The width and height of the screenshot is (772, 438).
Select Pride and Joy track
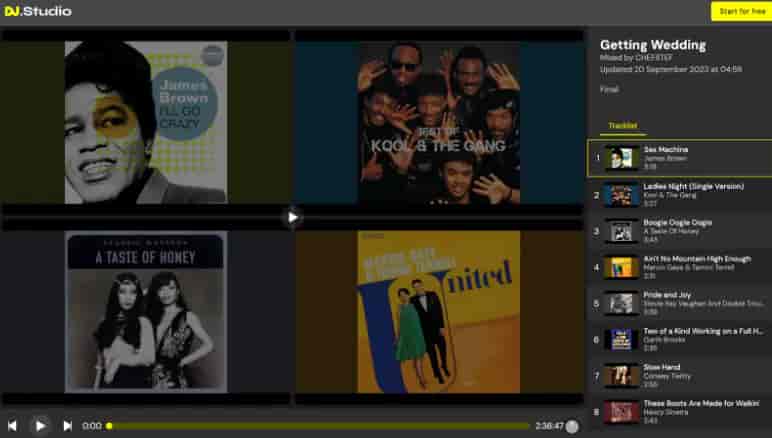[680, 303]
